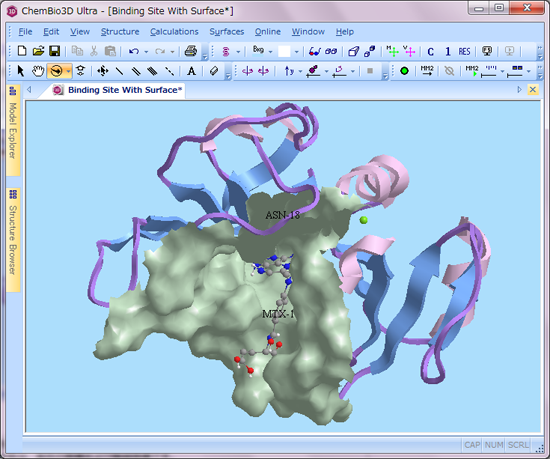Open the Surfaces menu
The width and height of the screenshot is (550, 459).
coord(227,32)
